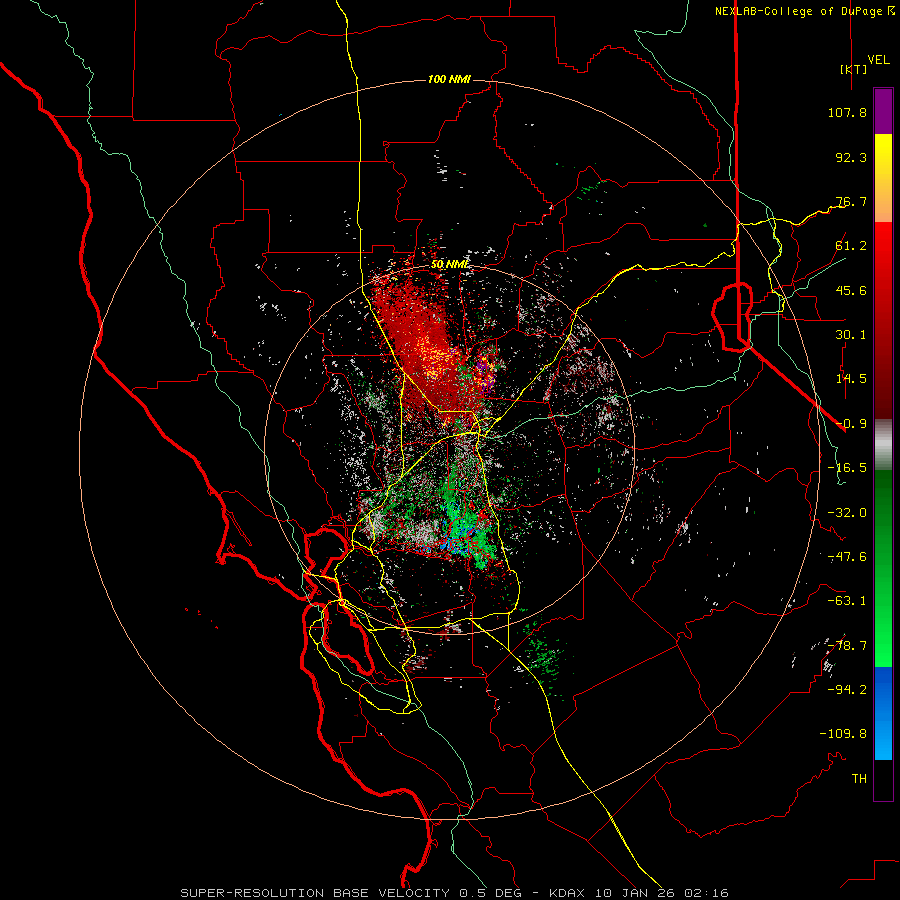Click the 107.8 velocity scale value

847,112
